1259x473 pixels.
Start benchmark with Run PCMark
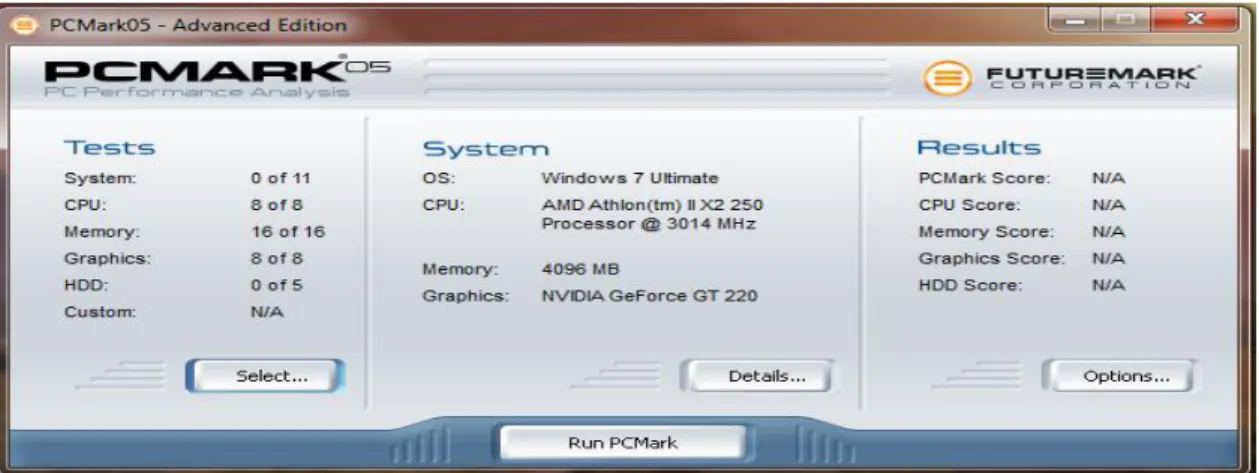click(623, 443)
